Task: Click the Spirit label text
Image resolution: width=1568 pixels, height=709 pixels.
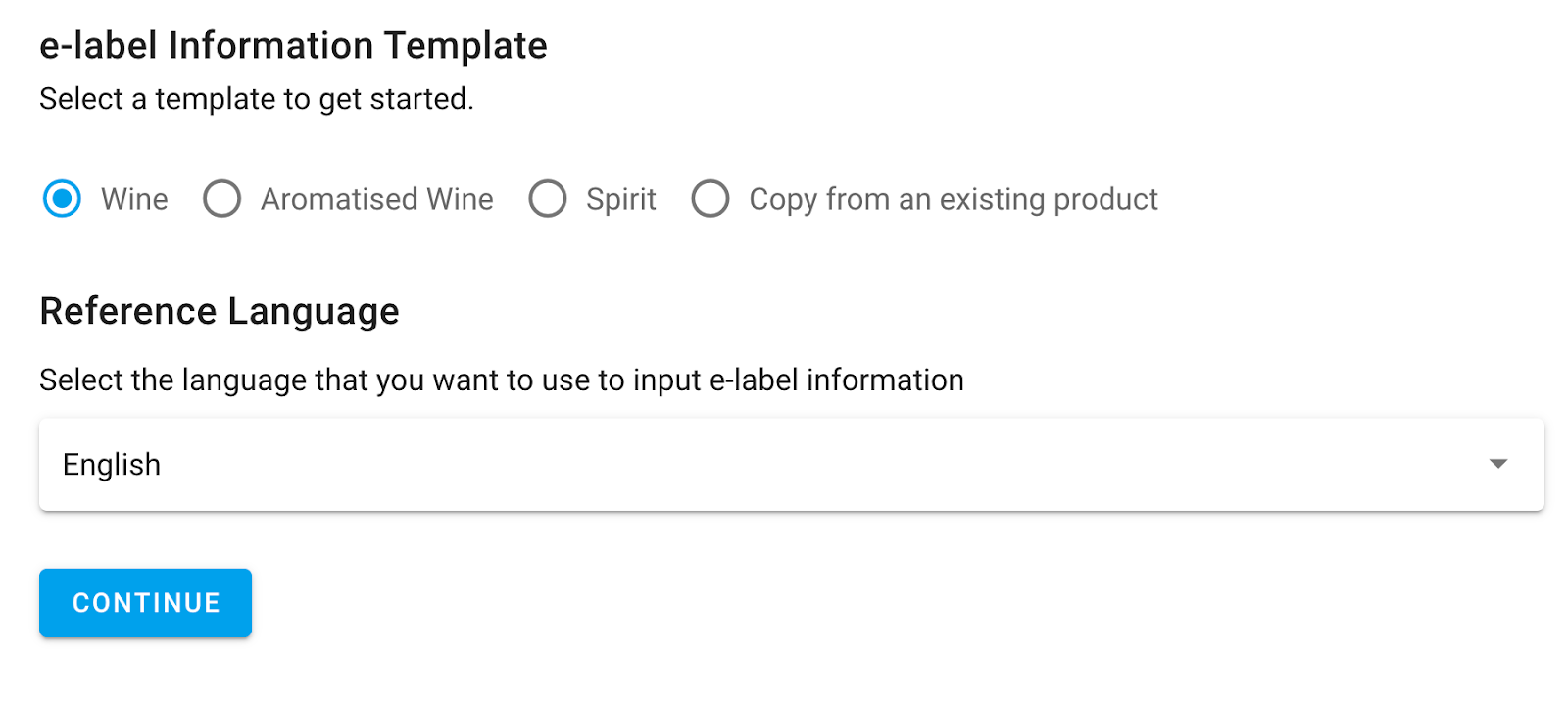Action: (620, 199)
